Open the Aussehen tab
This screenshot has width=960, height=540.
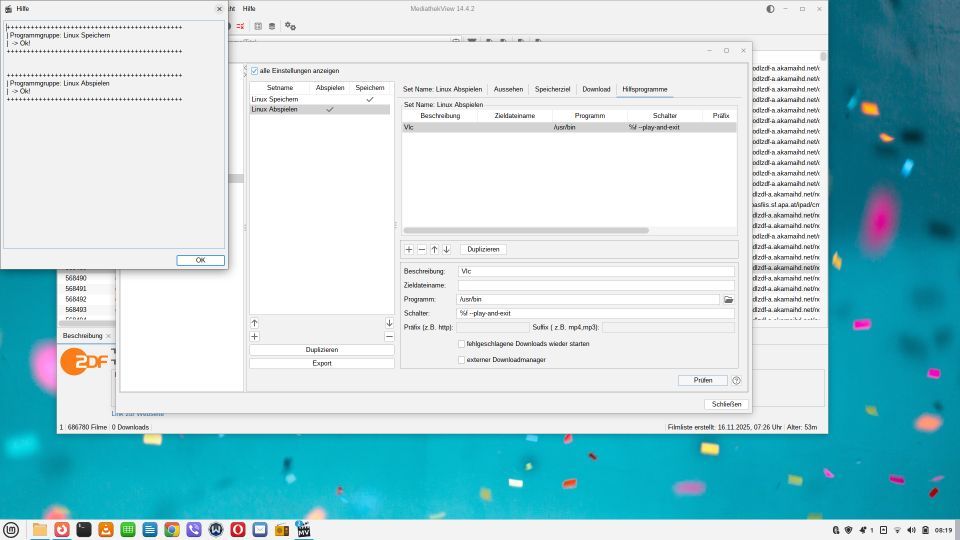508,89
